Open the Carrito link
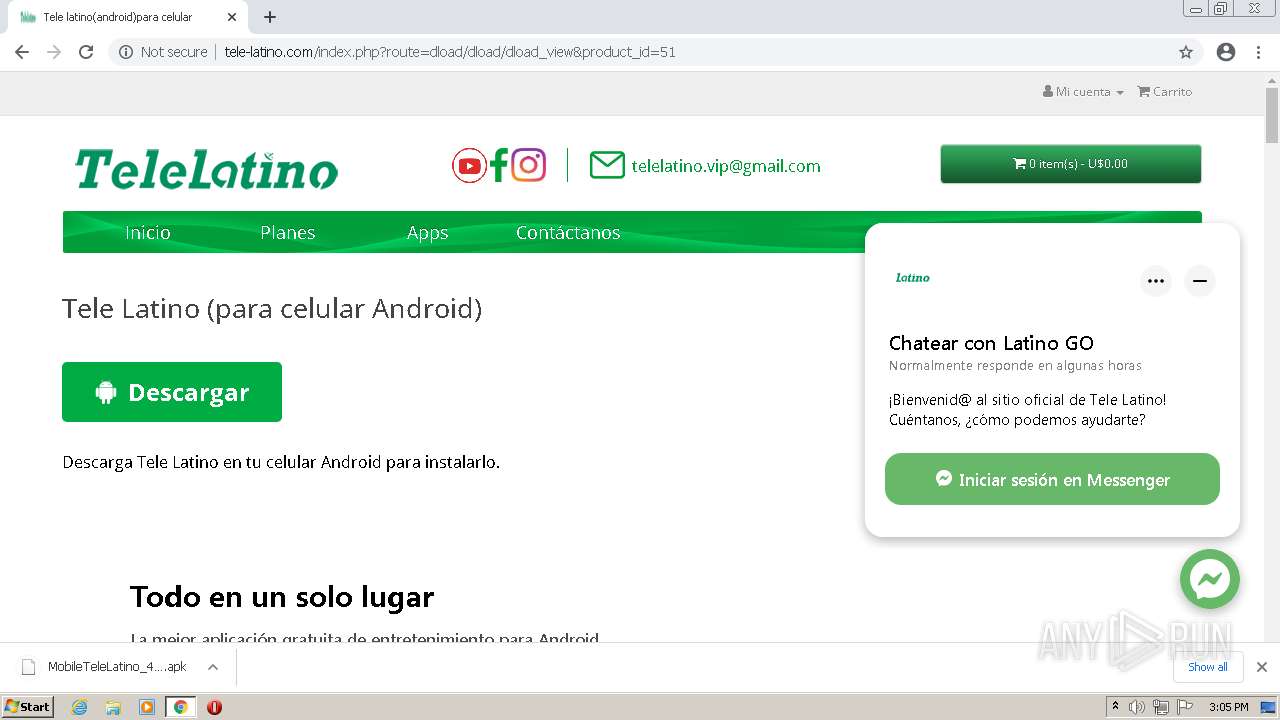The height and width of the screenshot is (720, 1280). (x=1165, y=91)
